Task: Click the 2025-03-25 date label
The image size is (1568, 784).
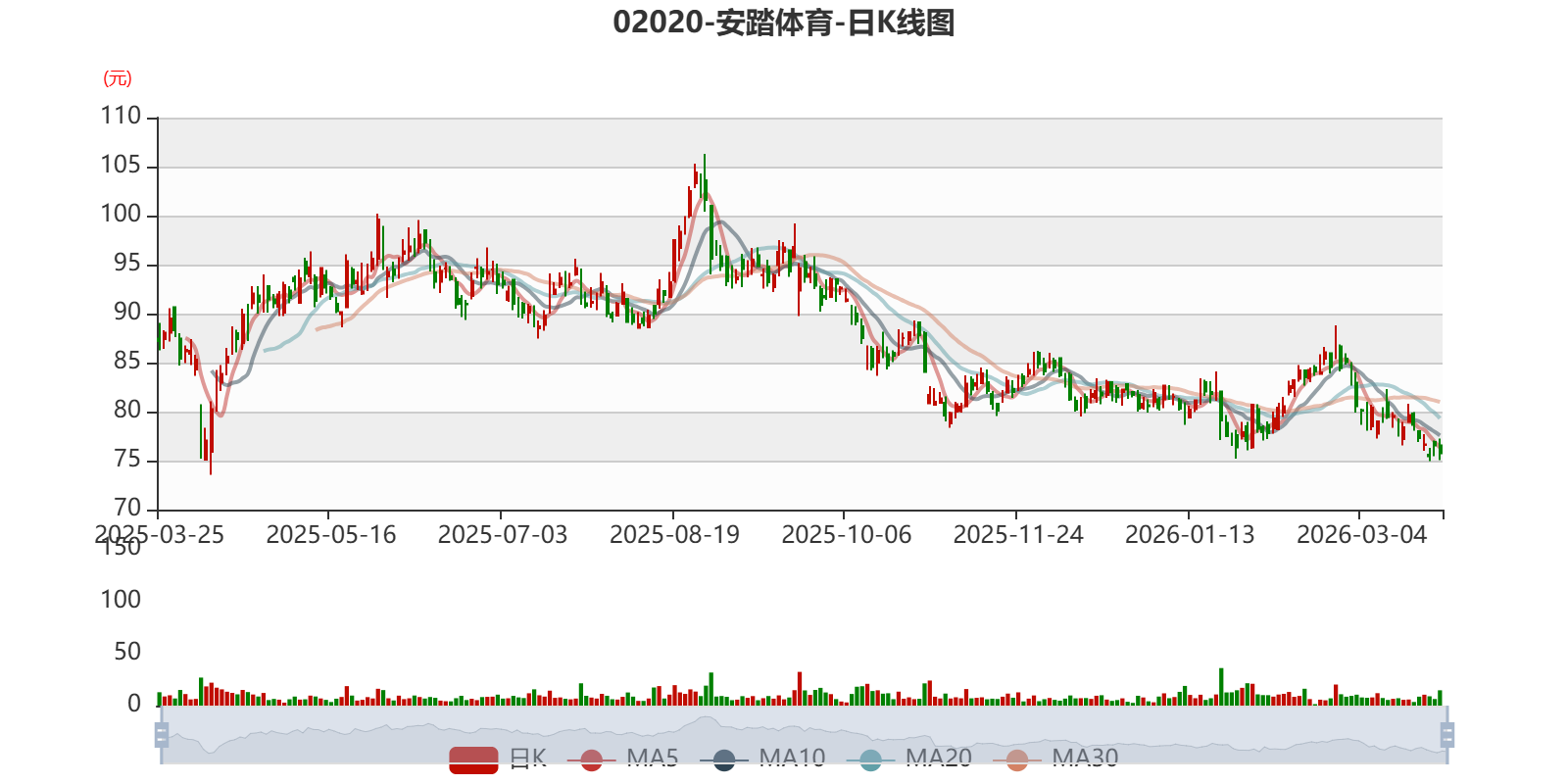Action: (159, 534)
